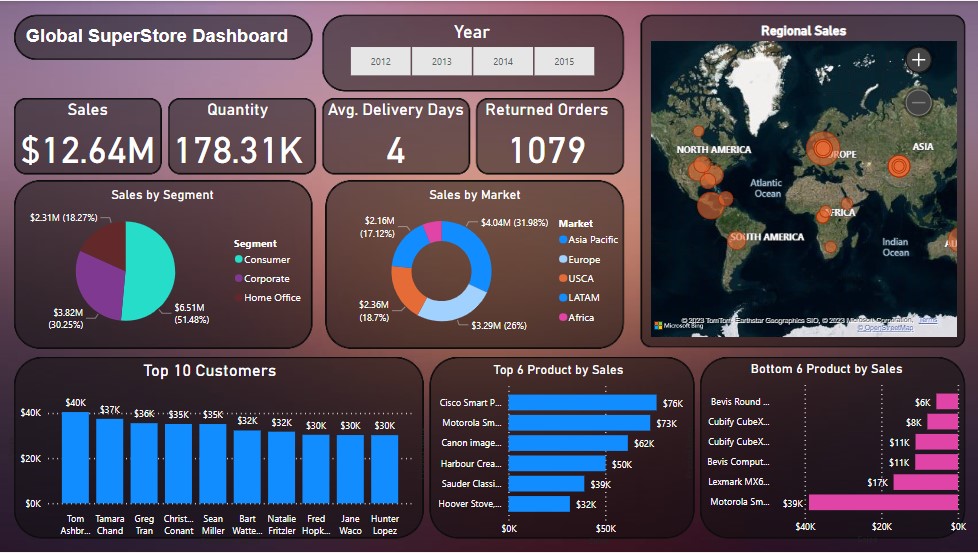Zoom out on the Regional Sales map
Viewport: 978px width, 553px height.
pyautogui.click(x=918, y=102)
